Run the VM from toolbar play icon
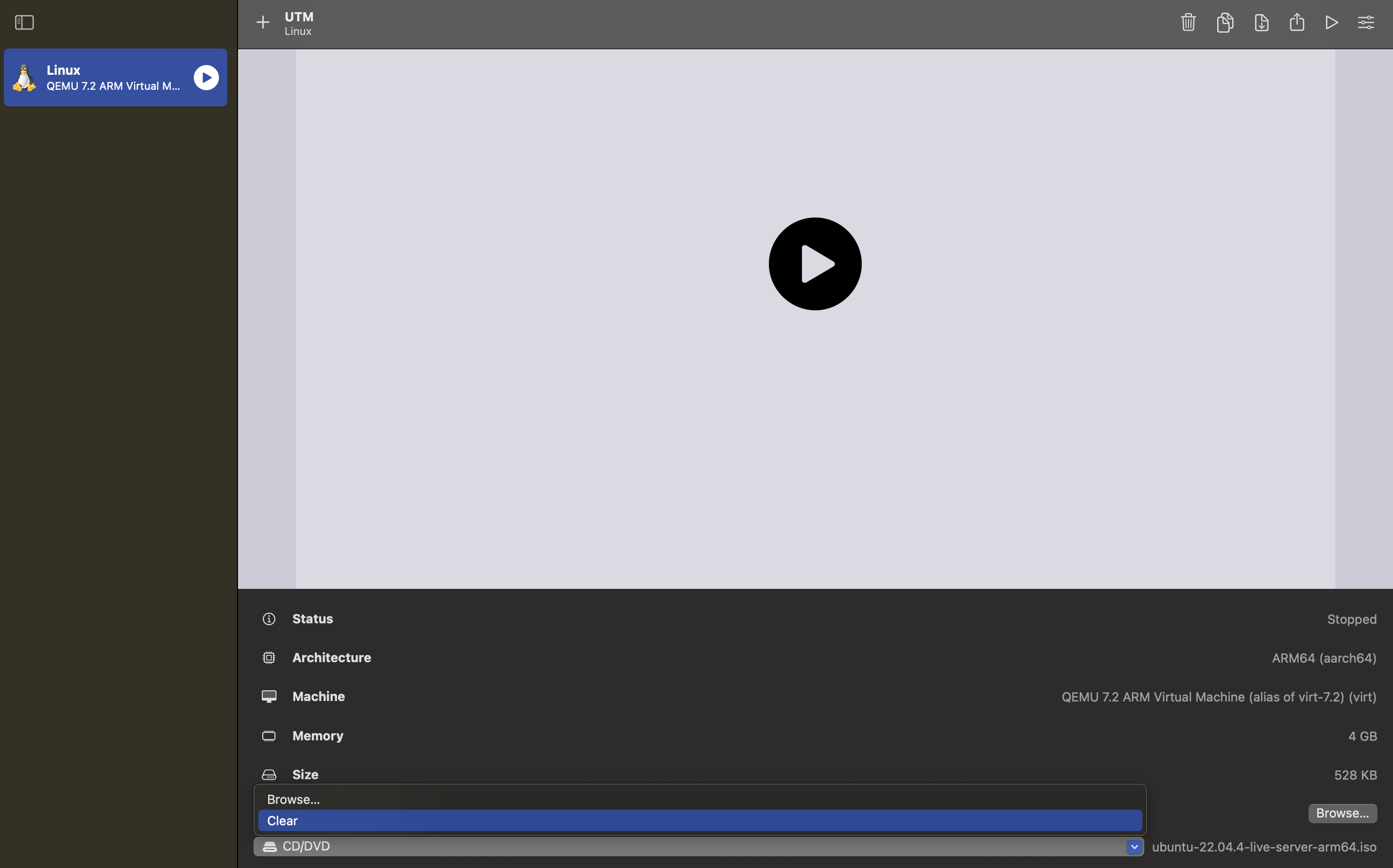The image size is (1393, 868). [1332, 22]
